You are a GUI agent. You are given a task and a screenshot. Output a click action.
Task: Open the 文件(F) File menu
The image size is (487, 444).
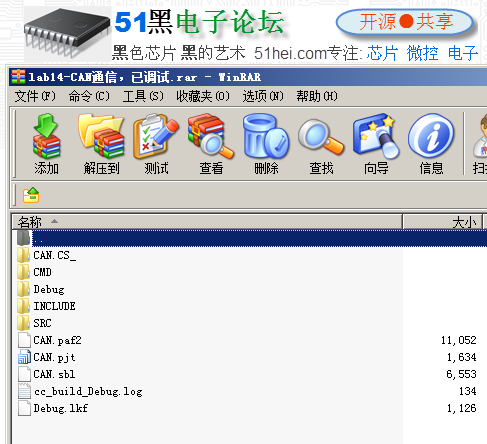(35, 96)
